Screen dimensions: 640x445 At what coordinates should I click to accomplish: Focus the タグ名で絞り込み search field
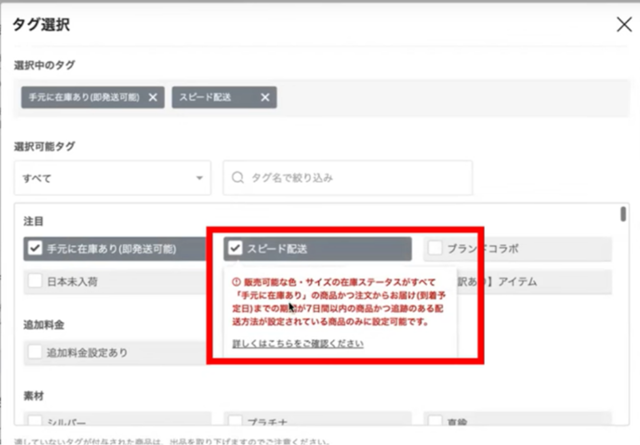click(x=420, y=178)
